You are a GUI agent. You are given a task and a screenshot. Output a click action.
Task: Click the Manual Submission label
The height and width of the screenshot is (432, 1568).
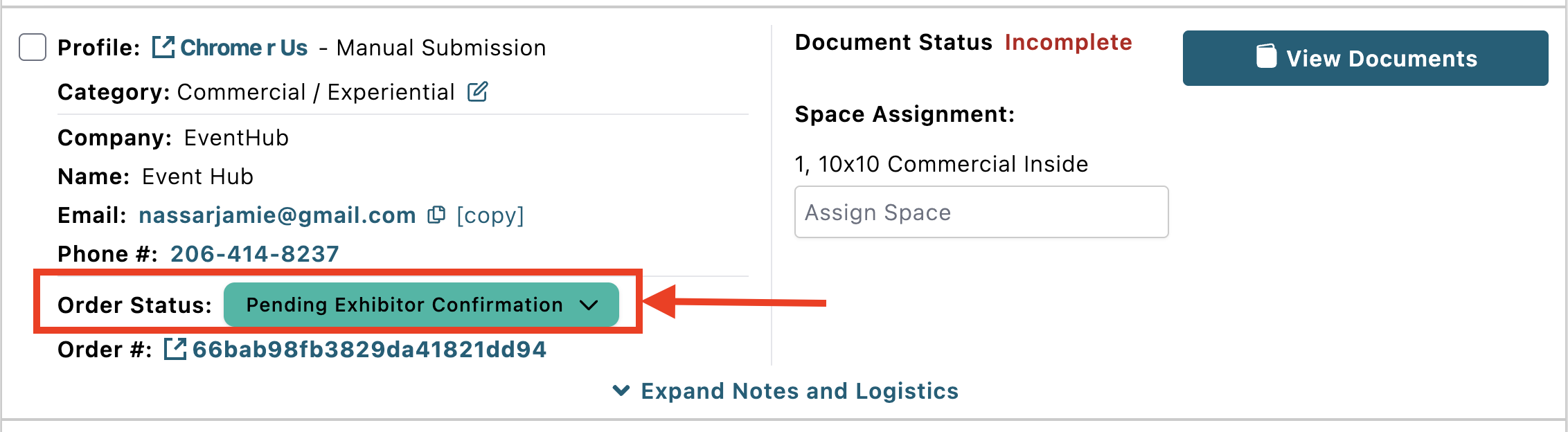[x=441, y=48]
